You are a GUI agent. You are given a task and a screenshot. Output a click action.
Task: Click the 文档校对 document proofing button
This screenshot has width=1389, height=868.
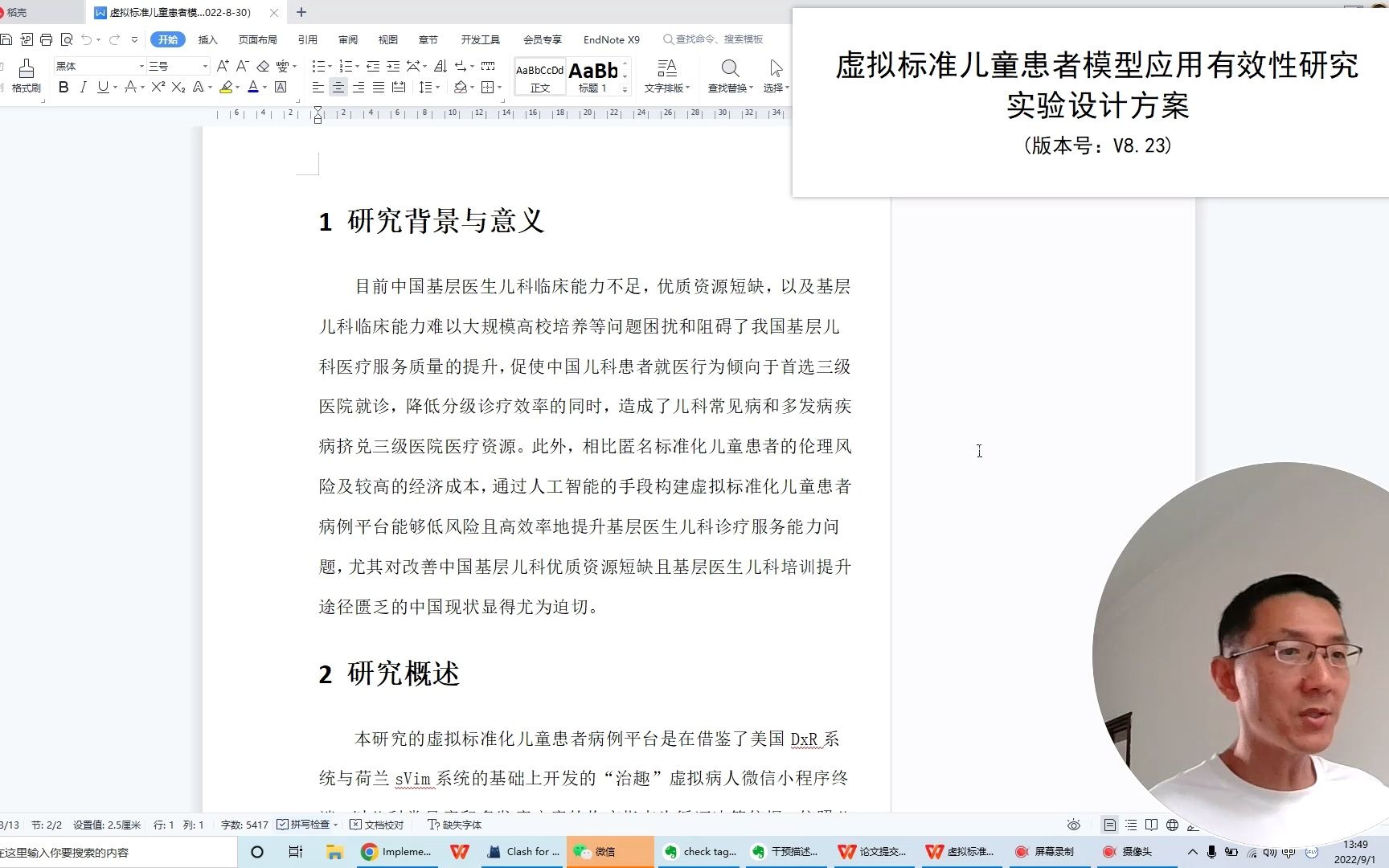click(x=377, y=825)
